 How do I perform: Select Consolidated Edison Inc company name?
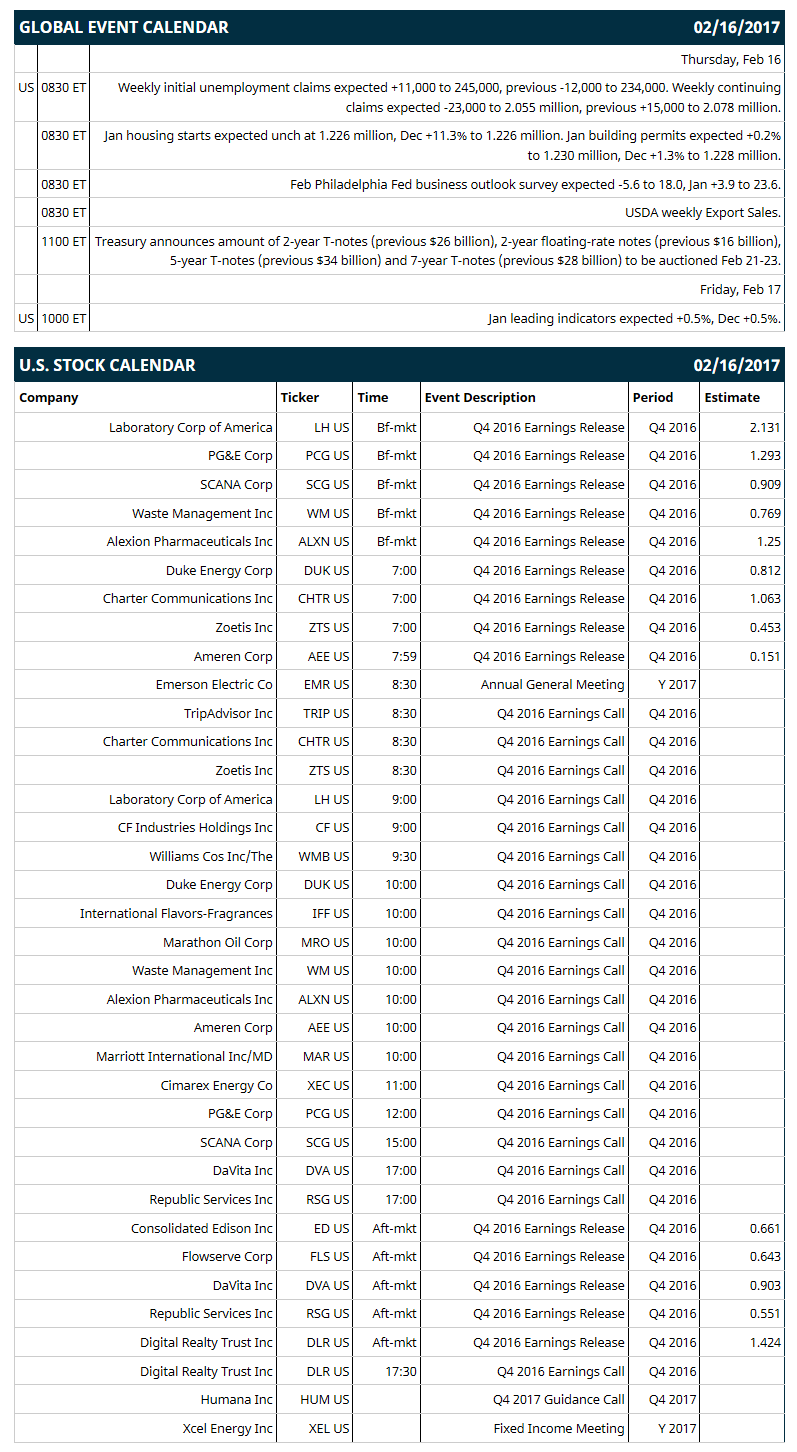[x=202, y=1228]
